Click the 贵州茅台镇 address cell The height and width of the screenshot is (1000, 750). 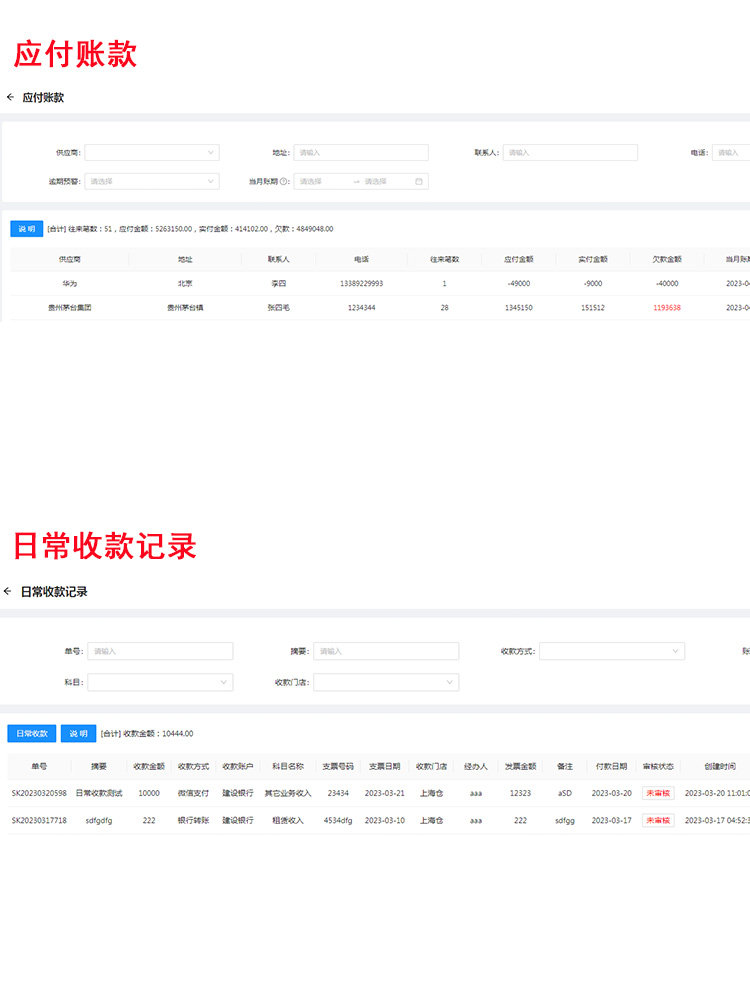[x=185, y=307]
